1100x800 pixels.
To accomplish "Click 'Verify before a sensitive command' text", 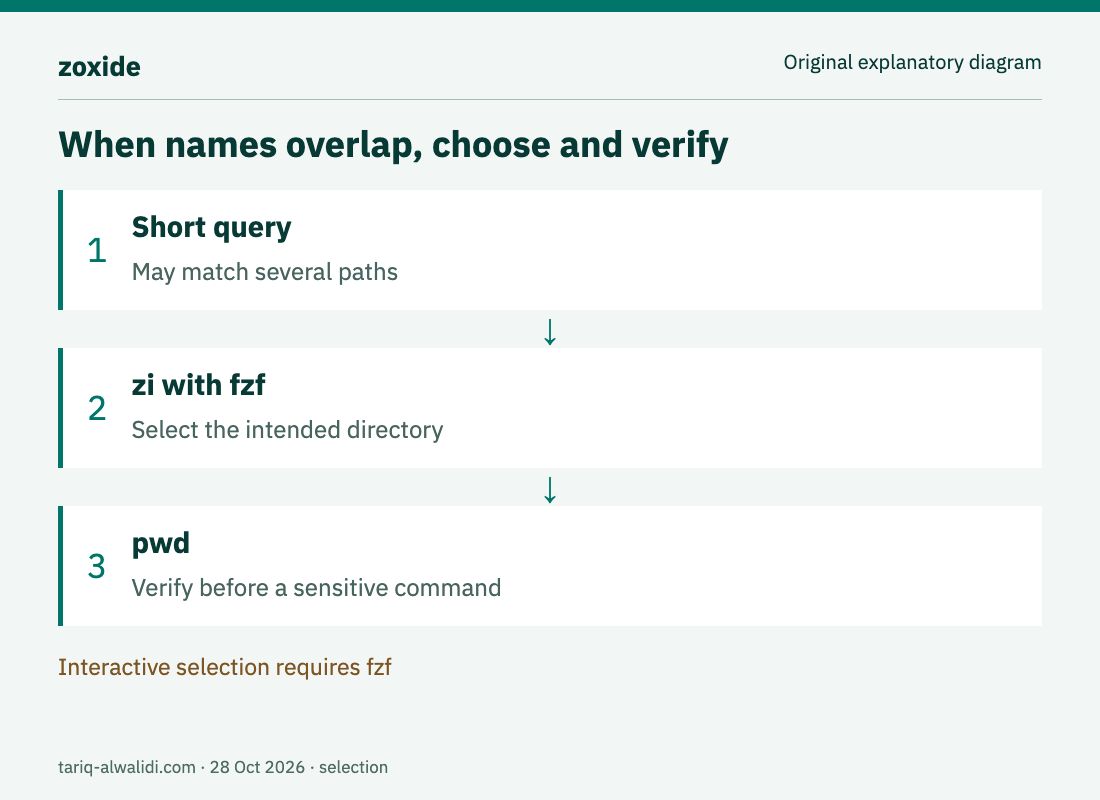I will 316,587.
